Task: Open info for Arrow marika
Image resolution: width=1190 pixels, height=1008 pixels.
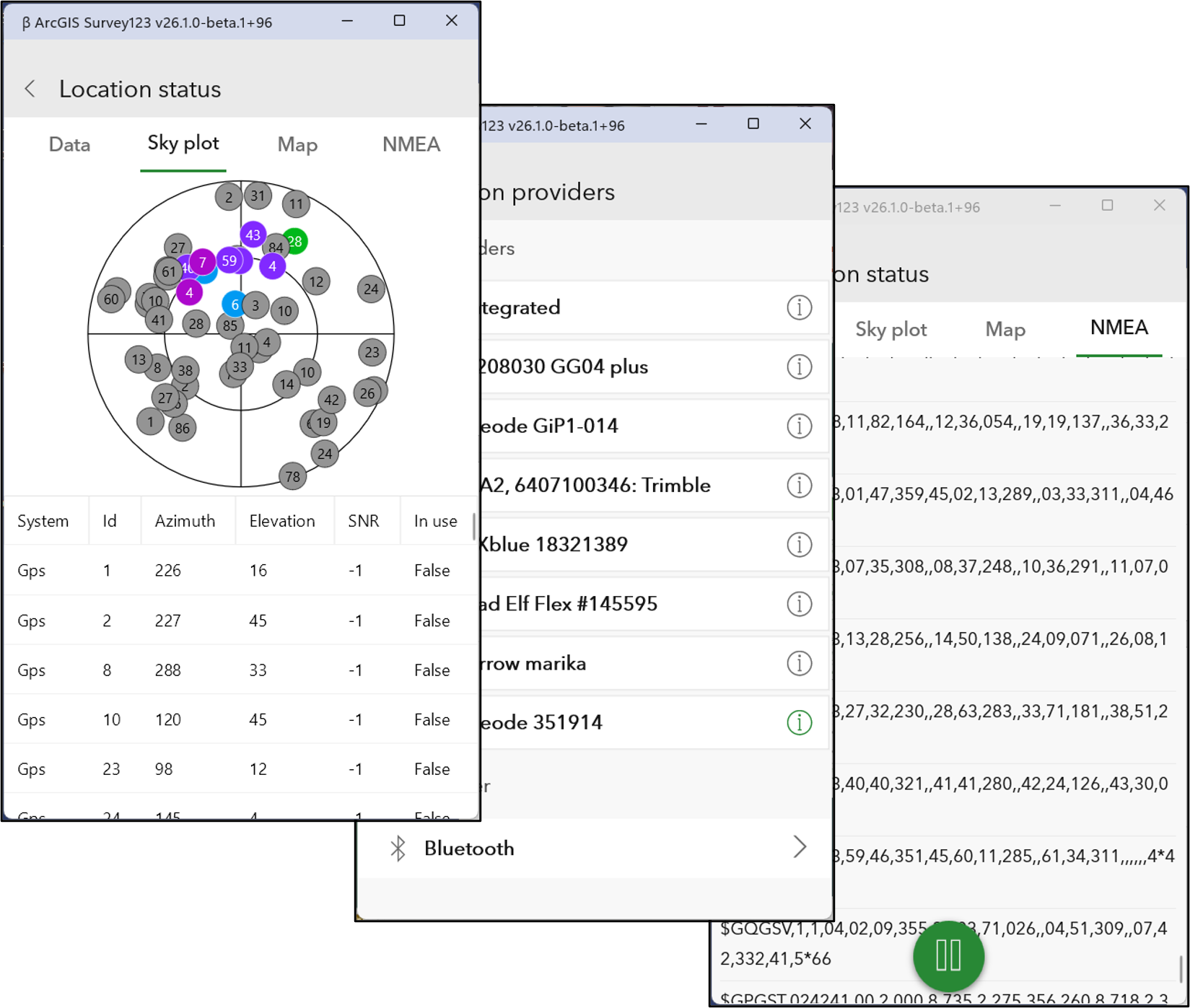Action: pos(799,663)
